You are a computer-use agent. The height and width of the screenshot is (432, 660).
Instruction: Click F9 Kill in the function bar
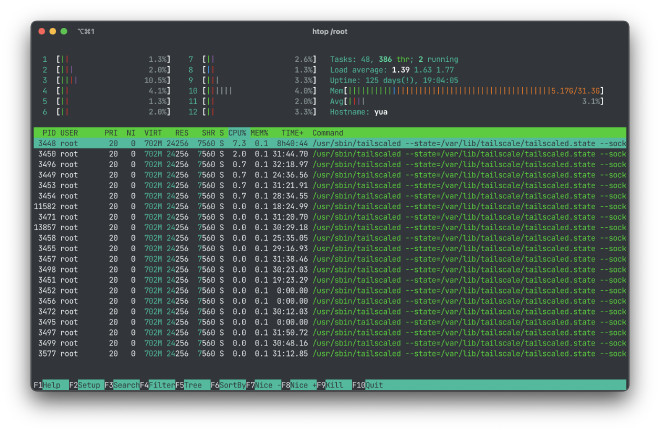pyautogui.click(x=335, y=384)
